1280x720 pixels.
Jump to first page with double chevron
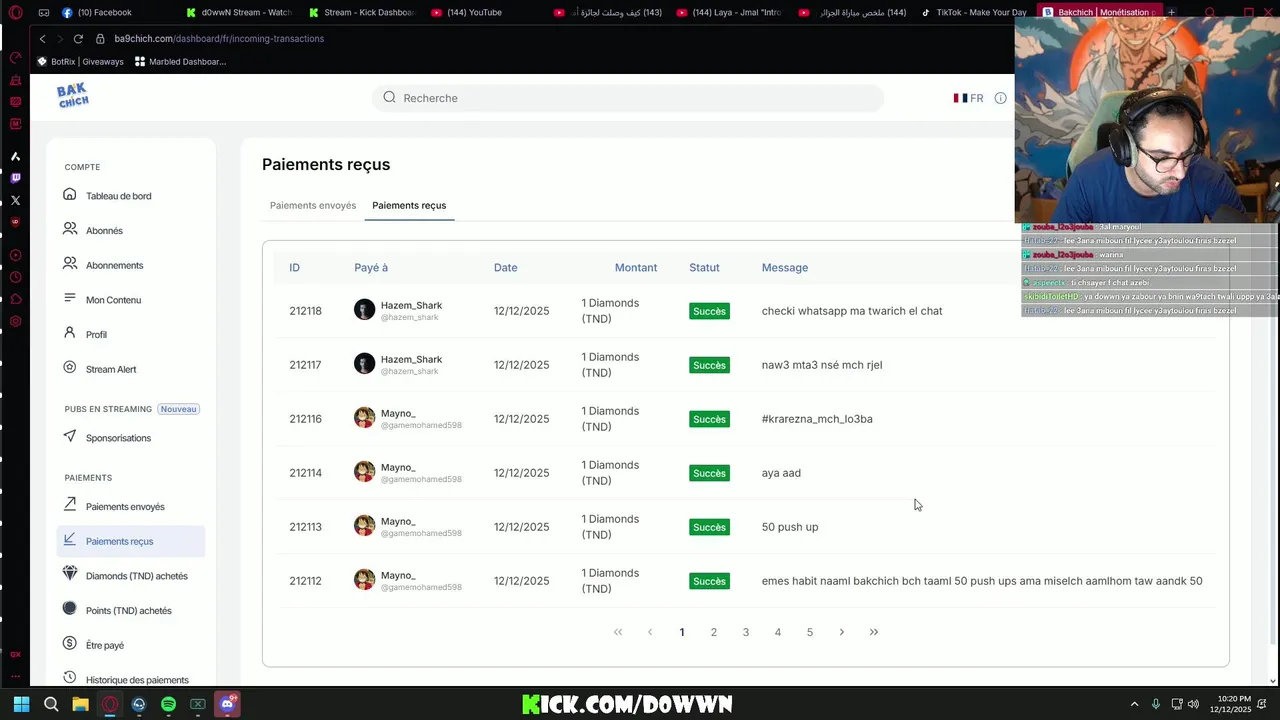tap(618, 632)
